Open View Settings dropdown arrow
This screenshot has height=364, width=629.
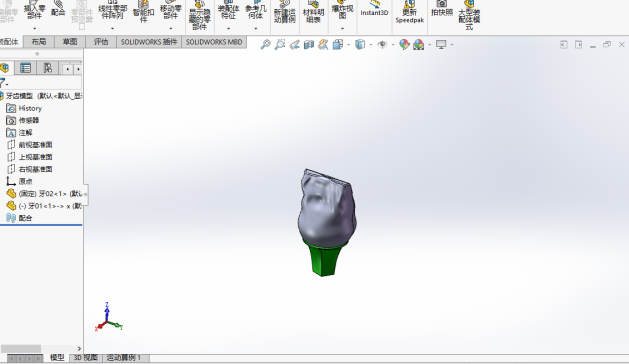(452, 45)
